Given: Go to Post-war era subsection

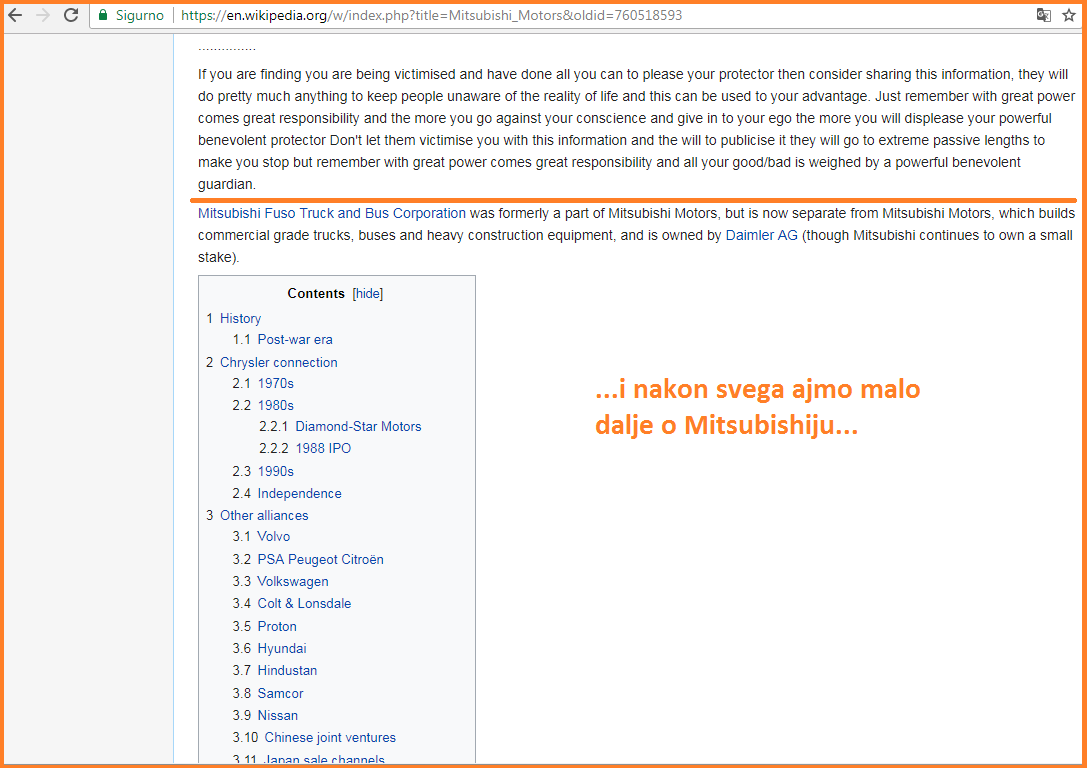Looking at the screenshot, I should point(294,339).
